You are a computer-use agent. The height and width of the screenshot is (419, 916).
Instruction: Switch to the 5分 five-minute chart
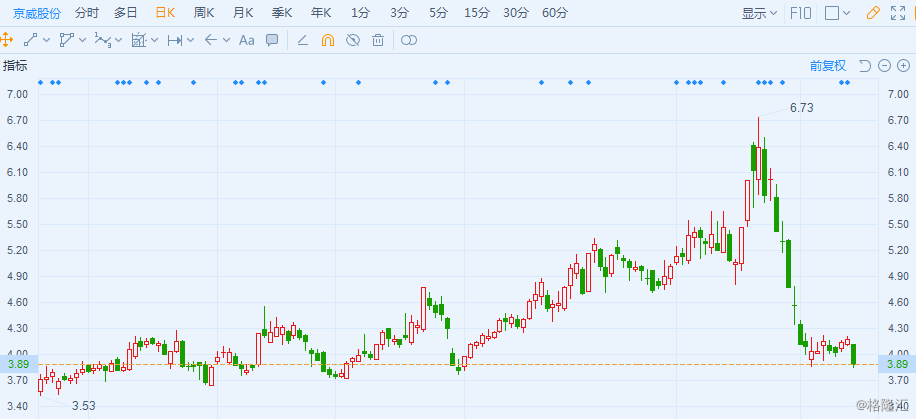pyautogui.click(x=438, y=13)
